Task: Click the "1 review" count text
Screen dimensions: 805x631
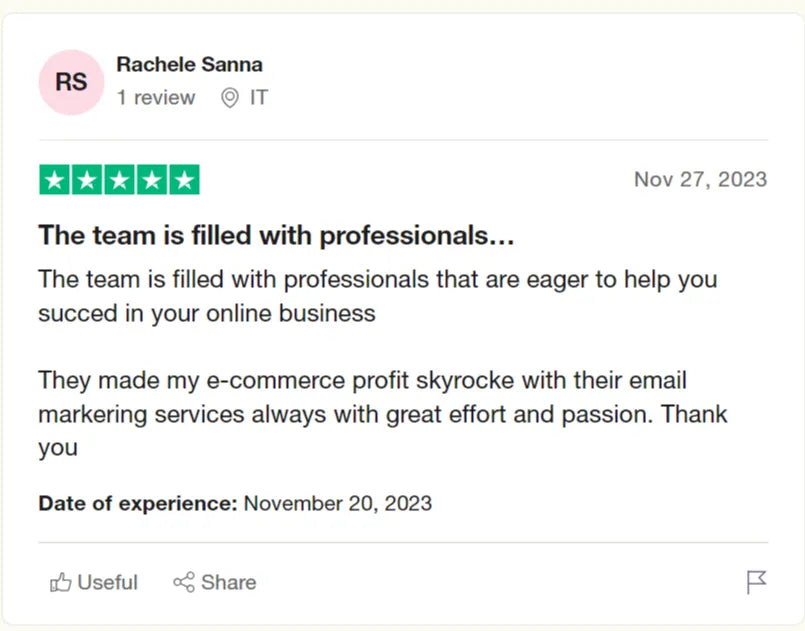Action: pyautogui.click(x=156, y=98)
